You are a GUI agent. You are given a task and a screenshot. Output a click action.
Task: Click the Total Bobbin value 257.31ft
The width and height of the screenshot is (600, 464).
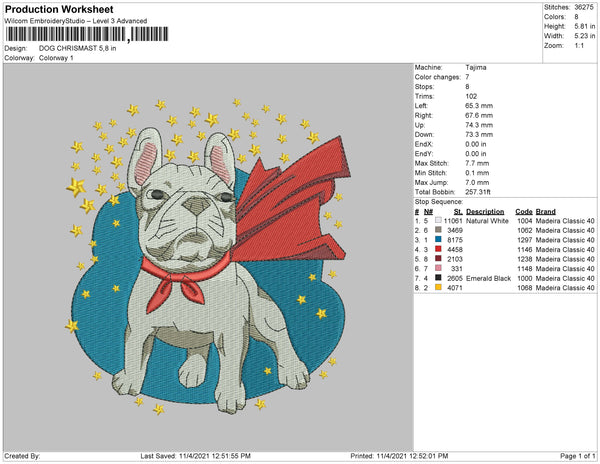(x=478, y=192)
